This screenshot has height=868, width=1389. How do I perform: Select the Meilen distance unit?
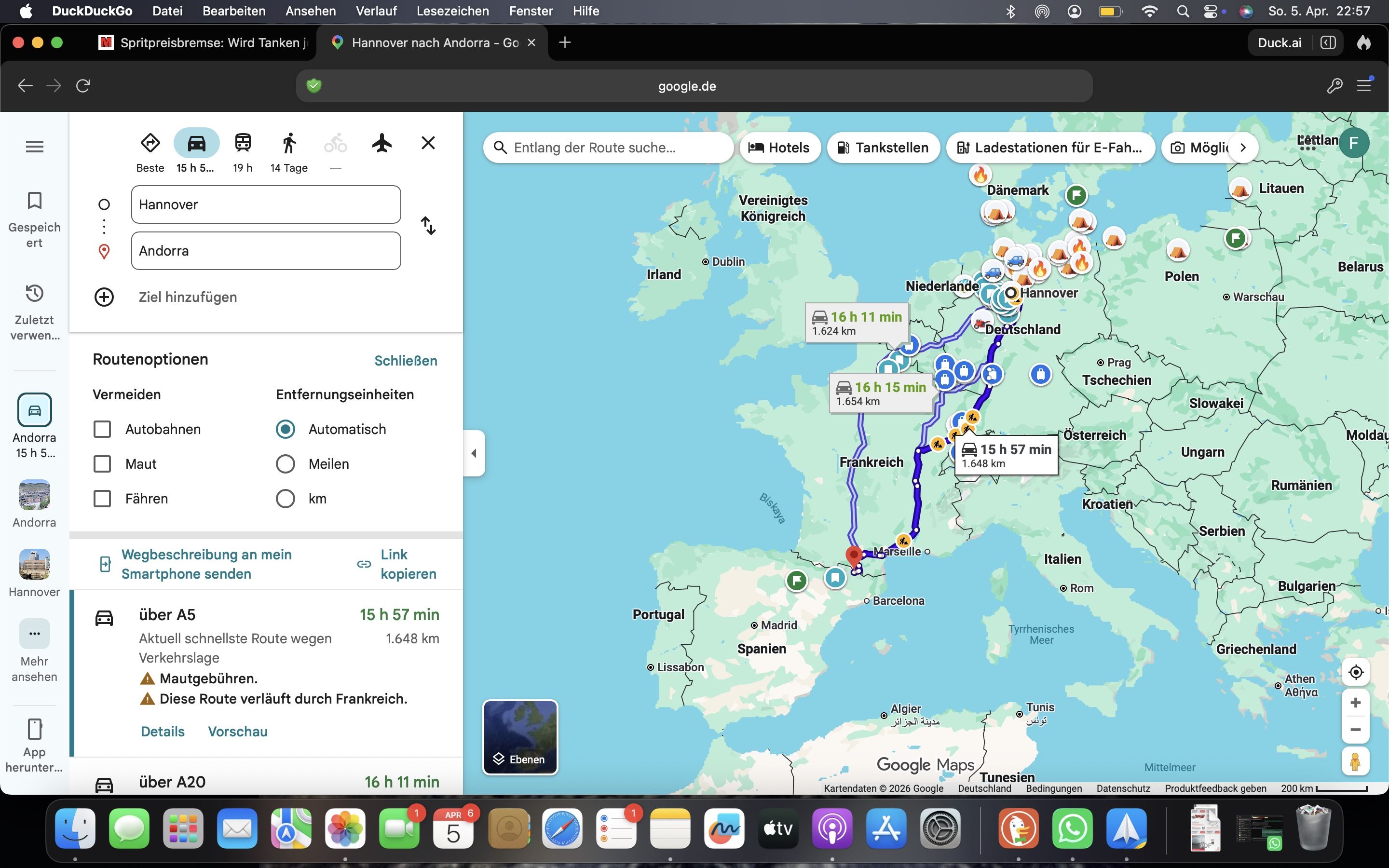(285, 464)
